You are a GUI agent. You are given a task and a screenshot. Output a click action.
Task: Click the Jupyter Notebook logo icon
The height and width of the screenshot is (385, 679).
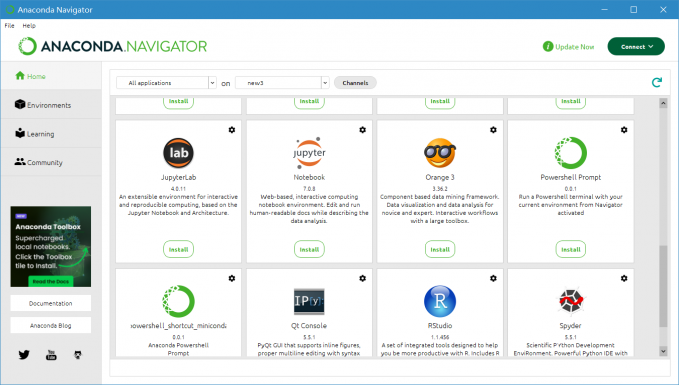[309, 153]
